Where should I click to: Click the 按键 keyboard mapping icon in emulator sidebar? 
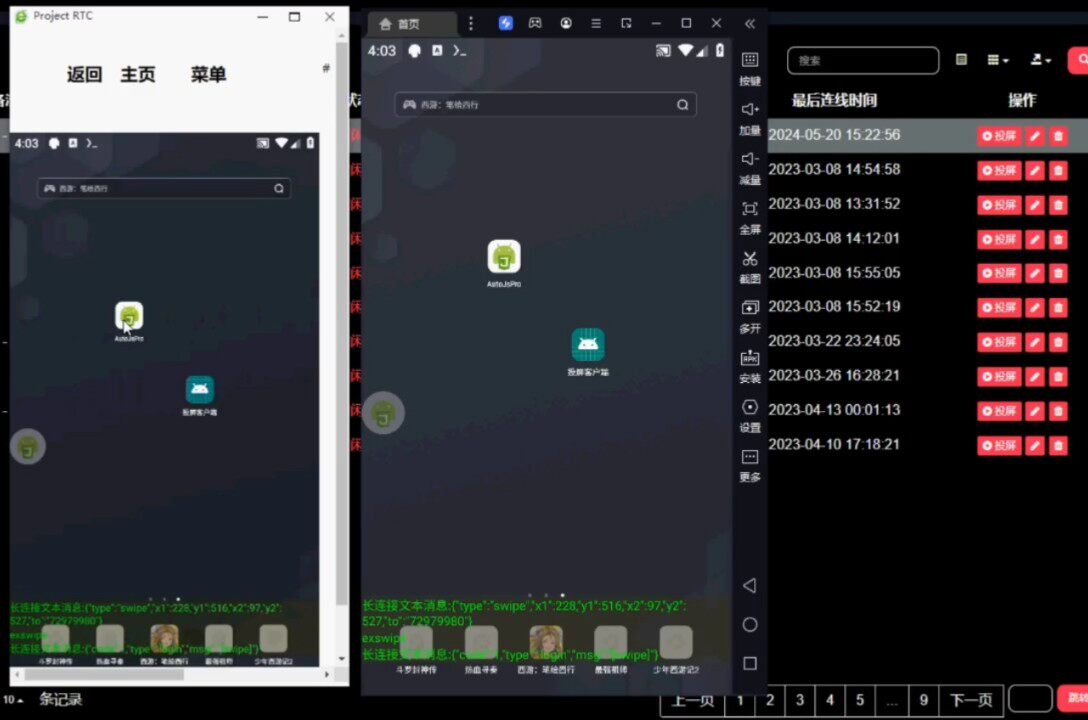[749, 60]
